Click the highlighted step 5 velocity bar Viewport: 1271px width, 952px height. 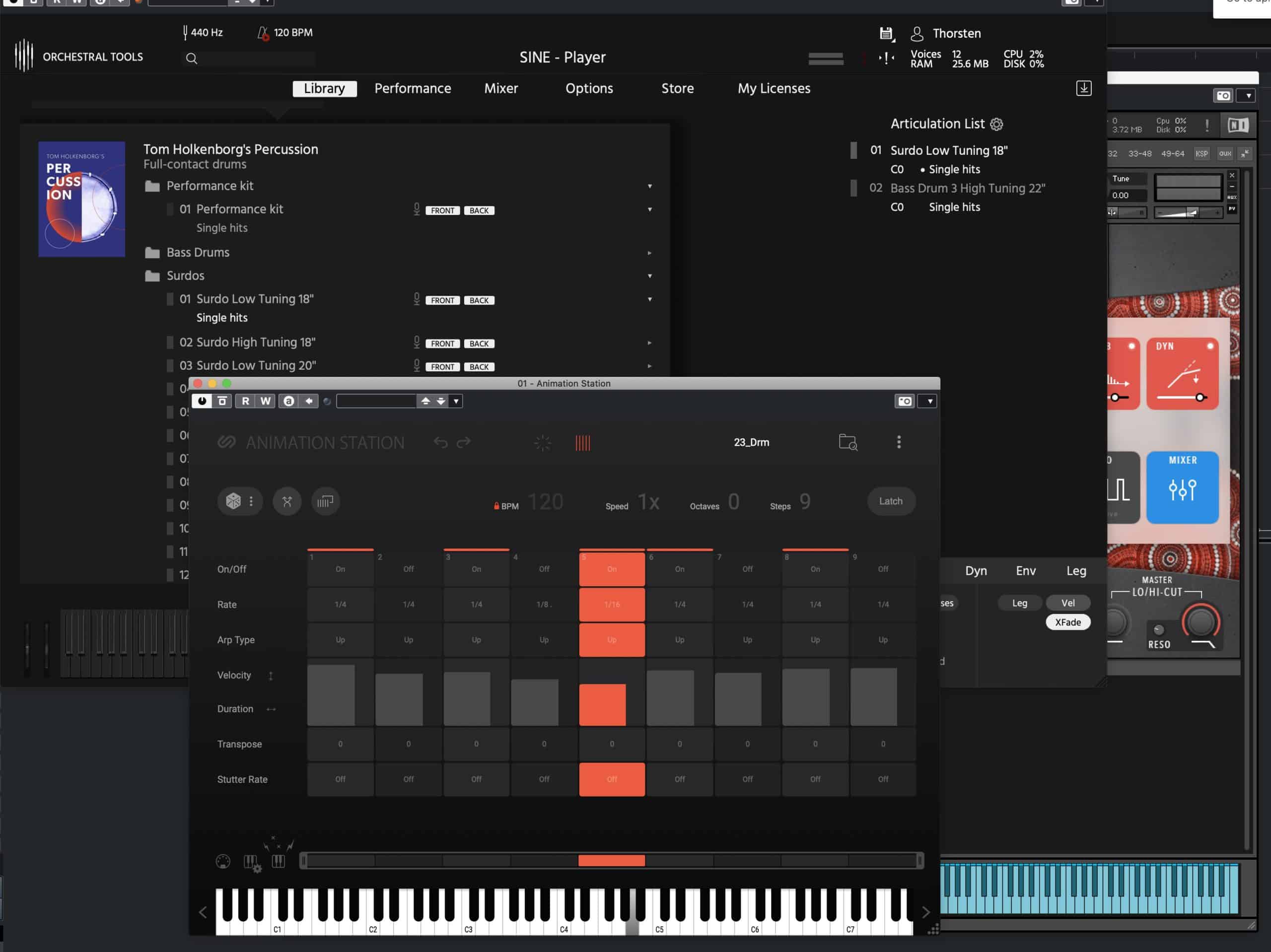coord(602,705)
